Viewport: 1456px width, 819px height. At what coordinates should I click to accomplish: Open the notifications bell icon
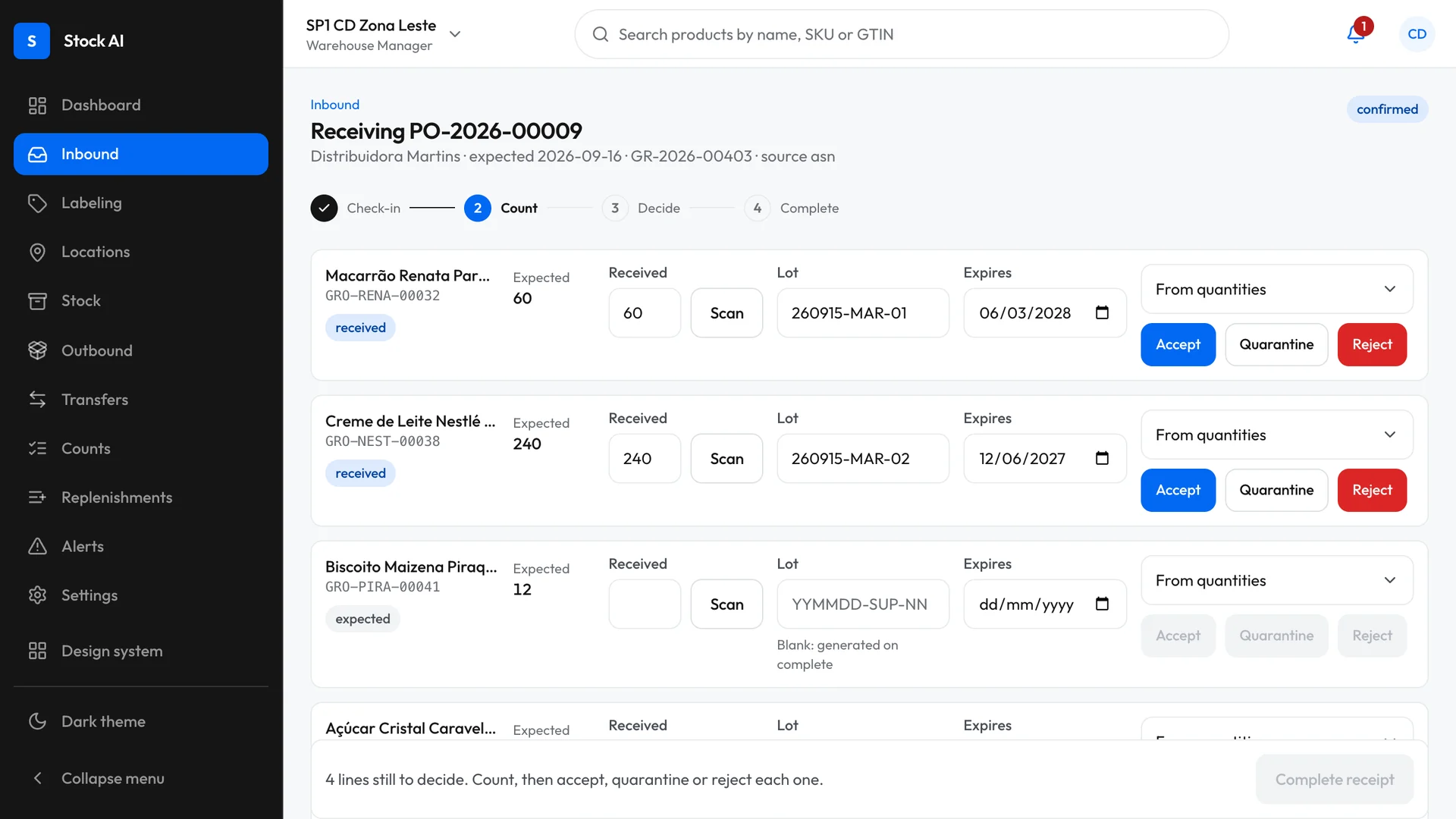pyautogui.click(x=1356, y=34)
